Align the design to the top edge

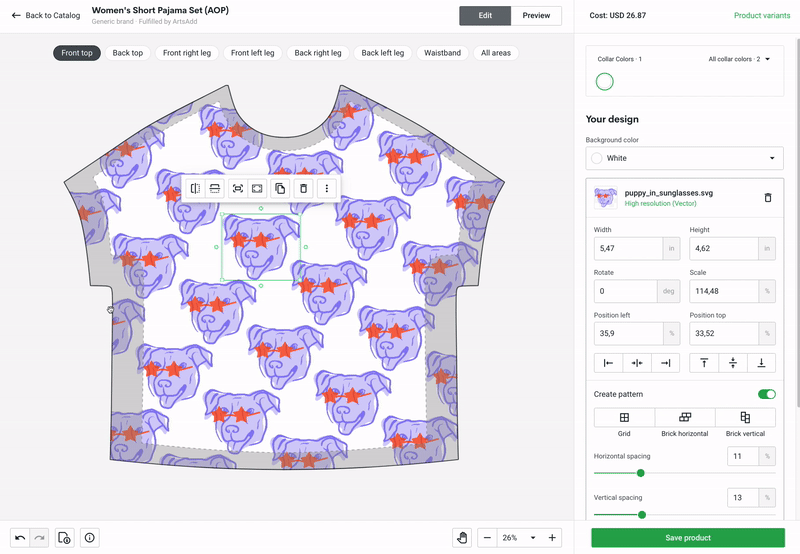[x=704, y=363]
